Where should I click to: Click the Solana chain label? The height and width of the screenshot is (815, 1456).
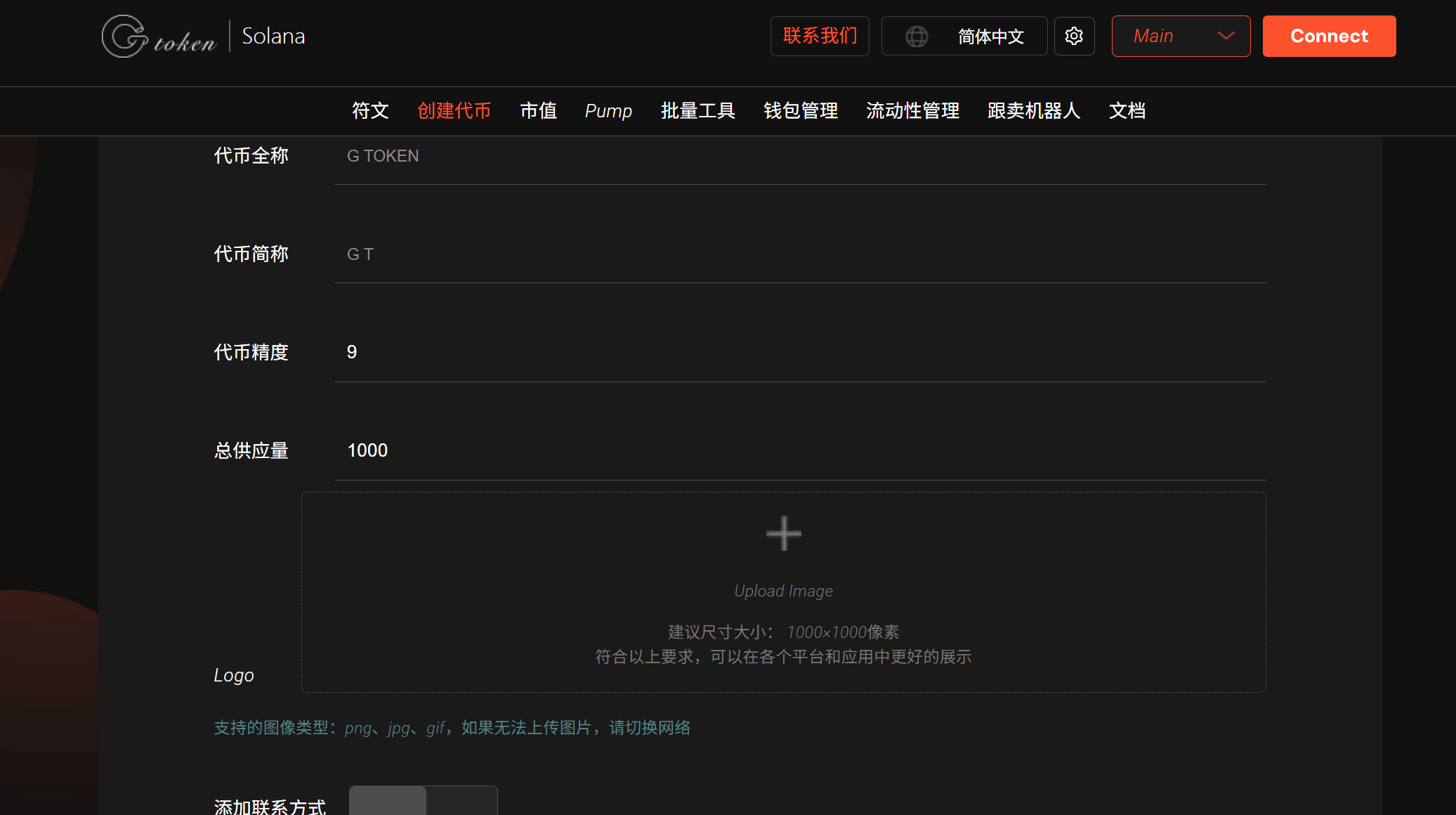tap(273, 36)
